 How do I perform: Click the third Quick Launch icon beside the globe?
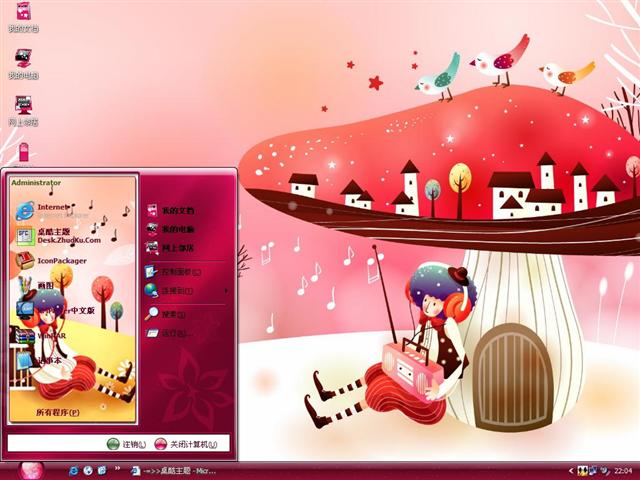click(102, 471)
